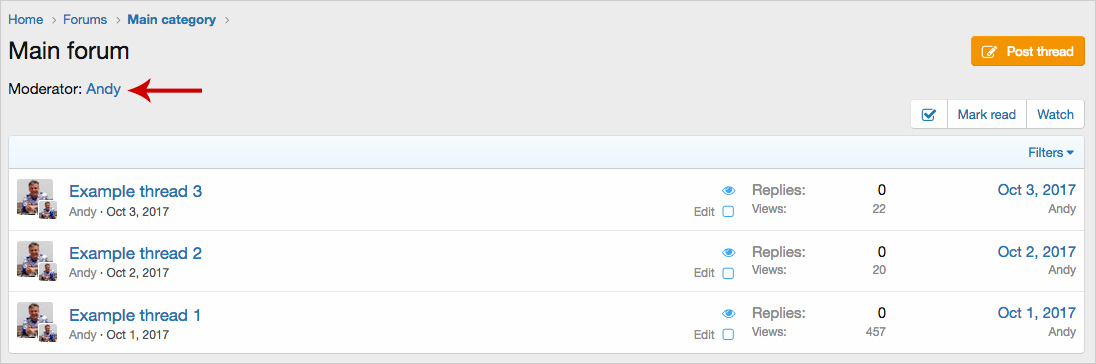Click Andy's avatar beside Example thread 1
This screenshot has height=364, width=1096.
[35, 320]
